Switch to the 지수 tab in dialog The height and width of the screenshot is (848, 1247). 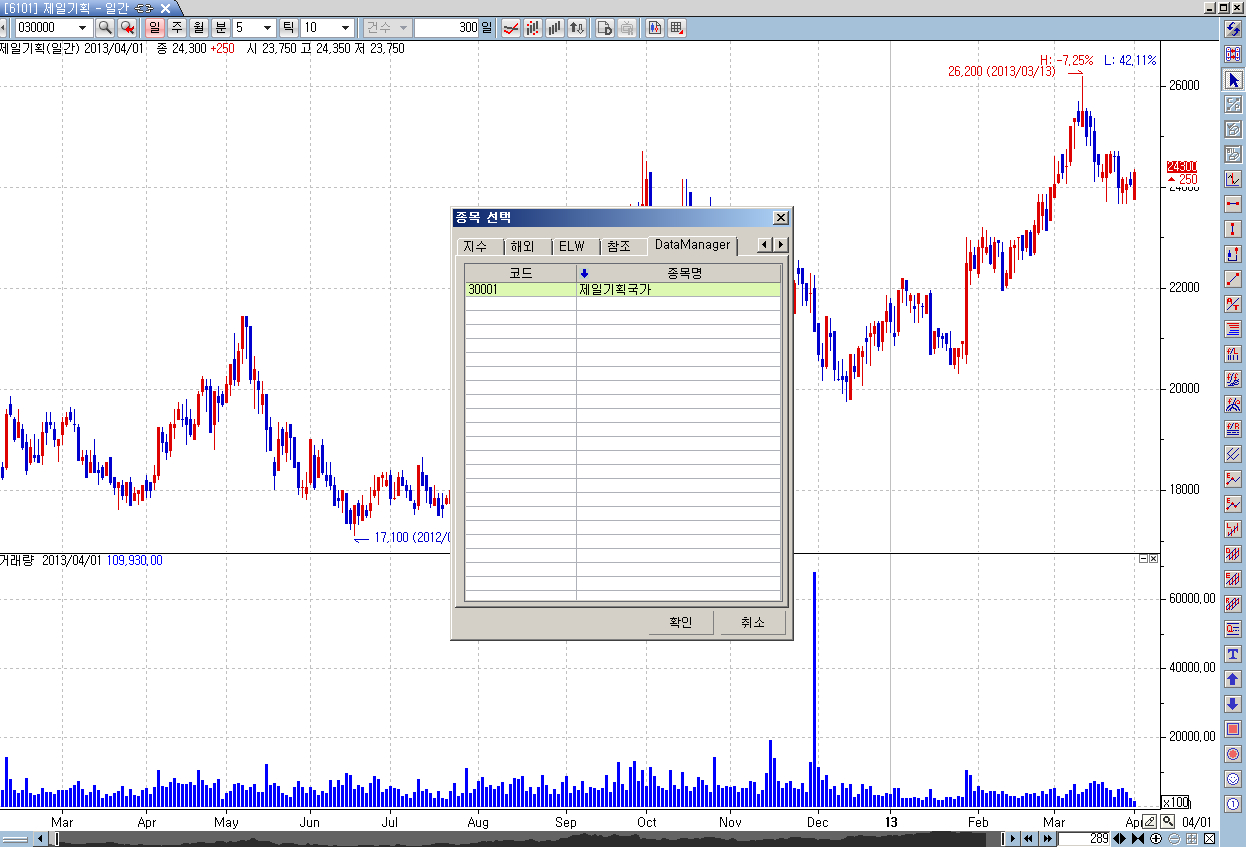[x=475, y=246]
